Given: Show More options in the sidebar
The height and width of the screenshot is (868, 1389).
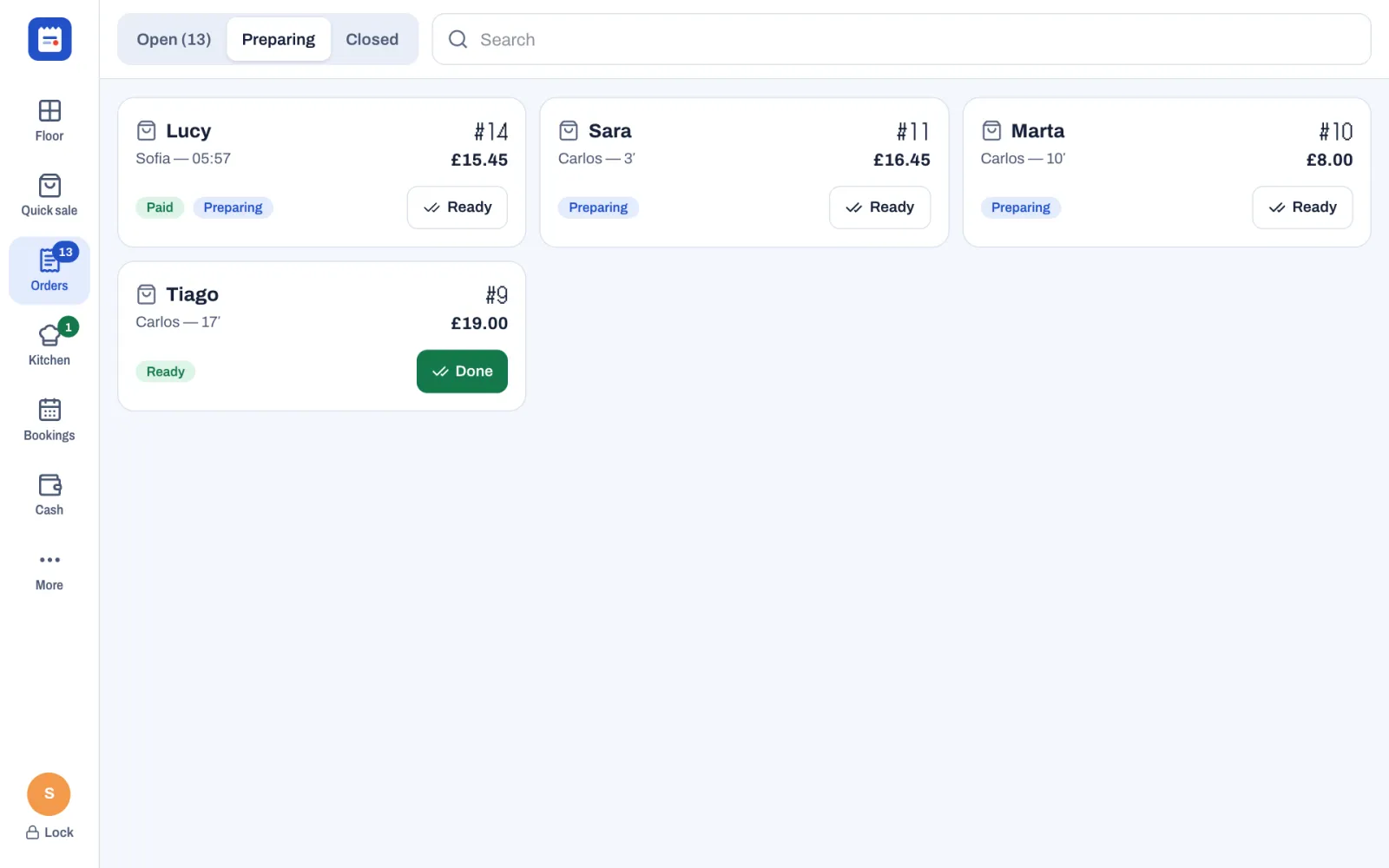Looking at the screenshot, I should pyautogui.click(x=49, y=570).
